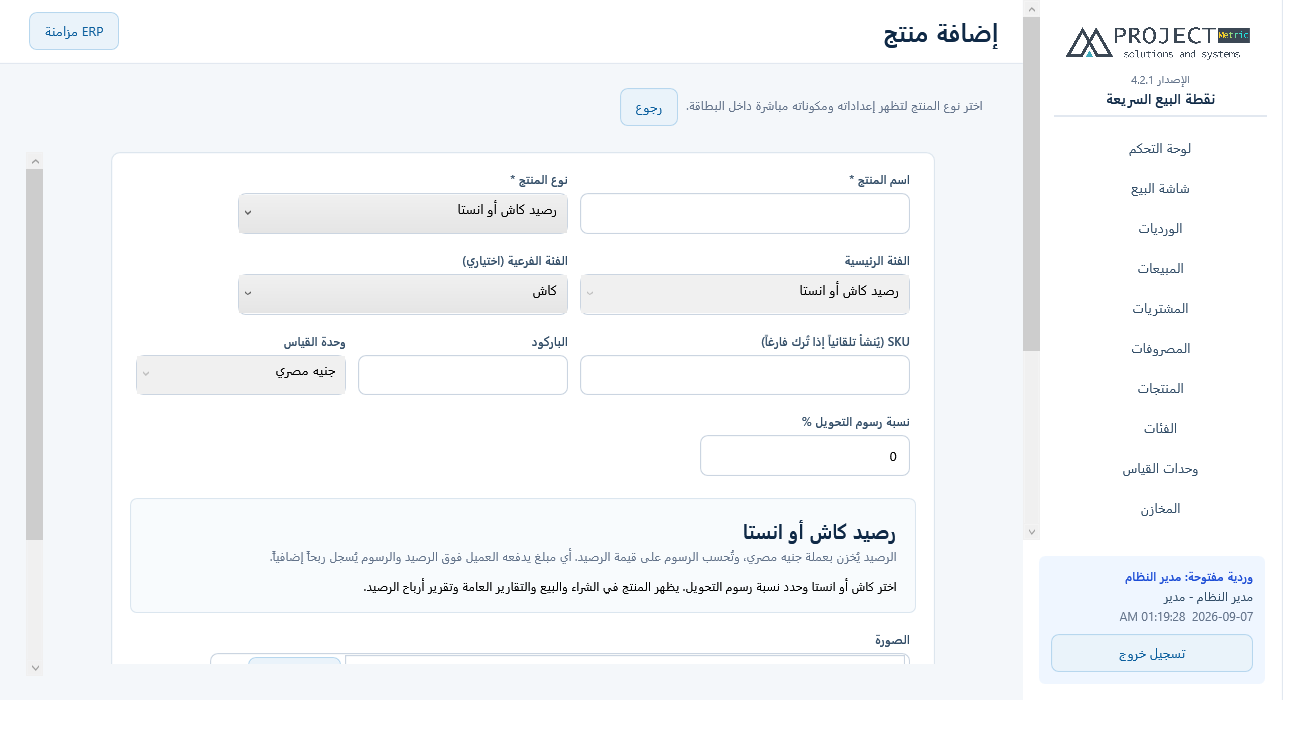Expand the الفئة الفرعية dropdown
The width and height of the screenshot is (1298, 738).
(x=403, y=294)
